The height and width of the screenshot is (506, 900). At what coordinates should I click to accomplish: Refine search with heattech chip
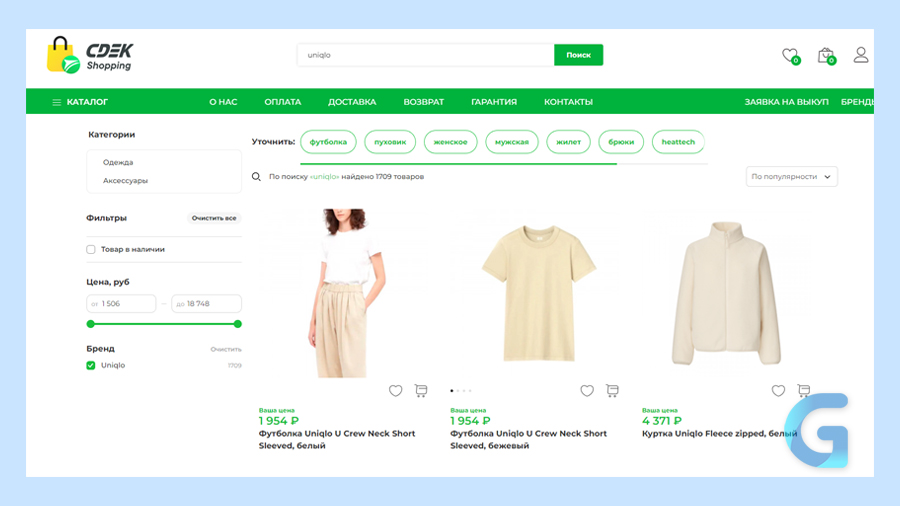[x=678, y=142]
